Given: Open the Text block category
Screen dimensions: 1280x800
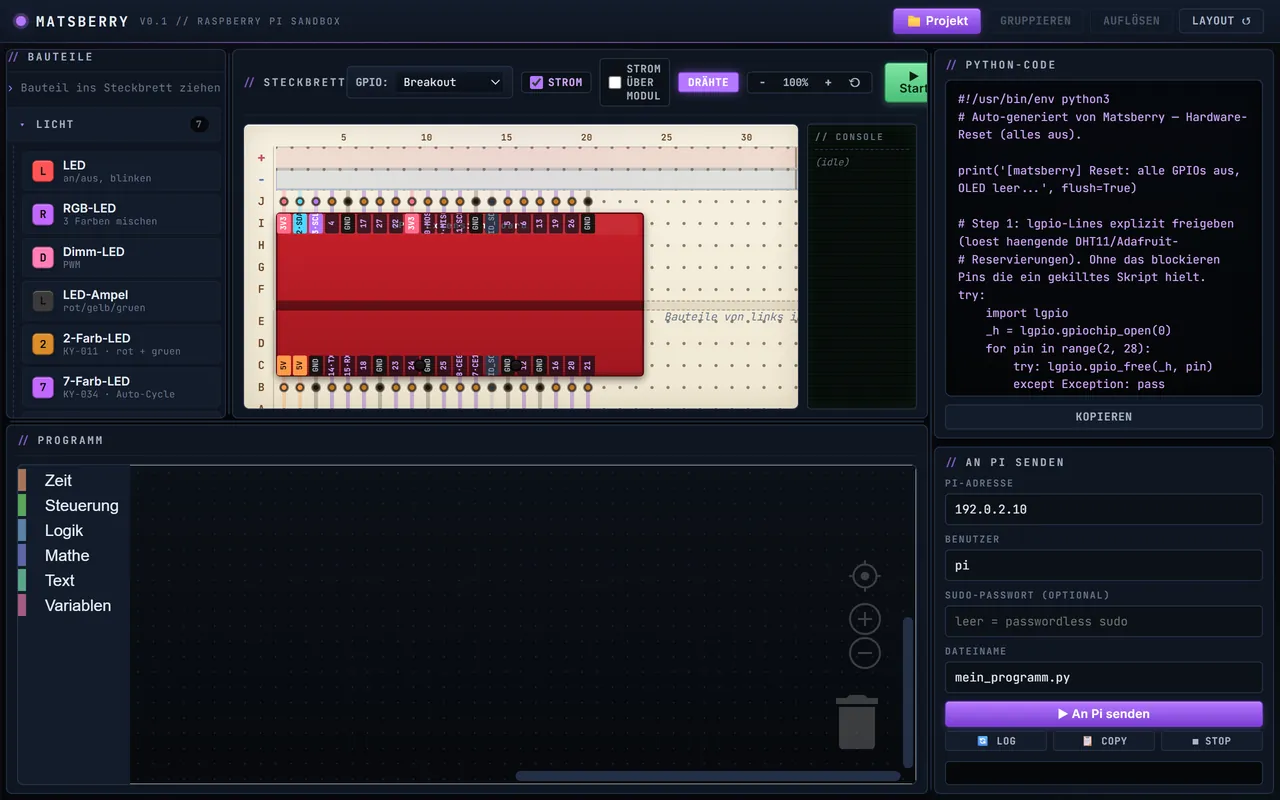Looking at the screenshot, I should tap(74, 581).
